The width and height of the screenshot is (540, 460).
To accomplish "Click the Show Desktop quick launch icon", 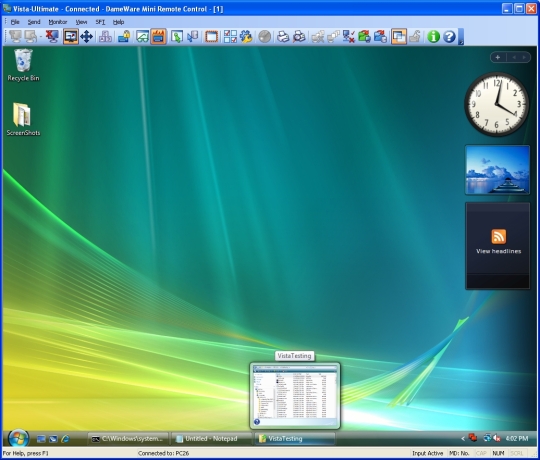I will pyautogui.click(x=41, y=439).
